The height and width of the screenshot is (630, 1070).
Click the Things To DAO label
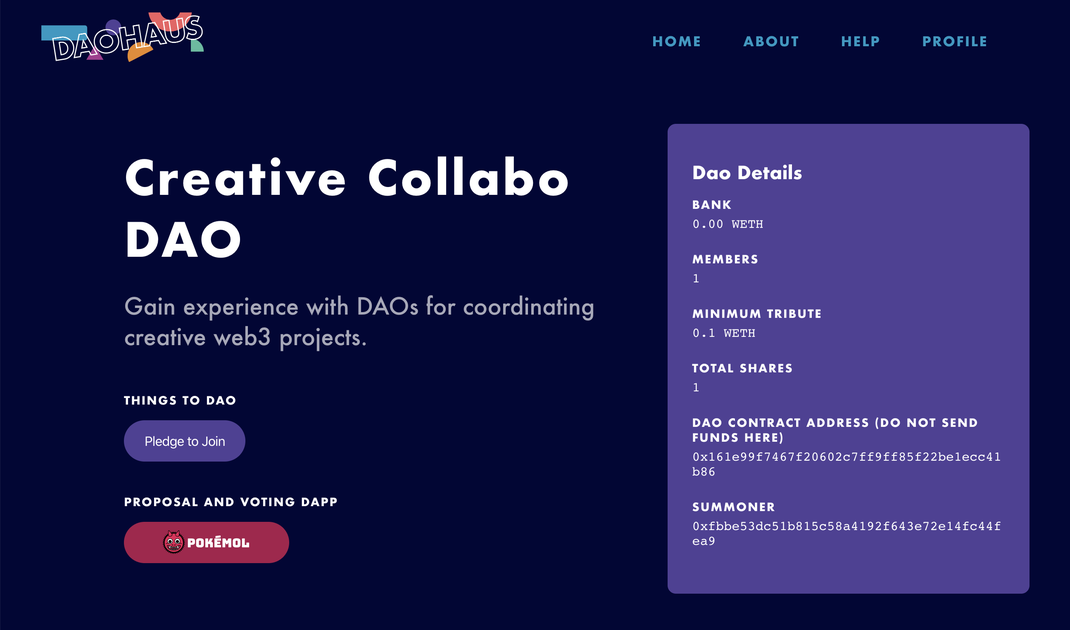(180, 401)
